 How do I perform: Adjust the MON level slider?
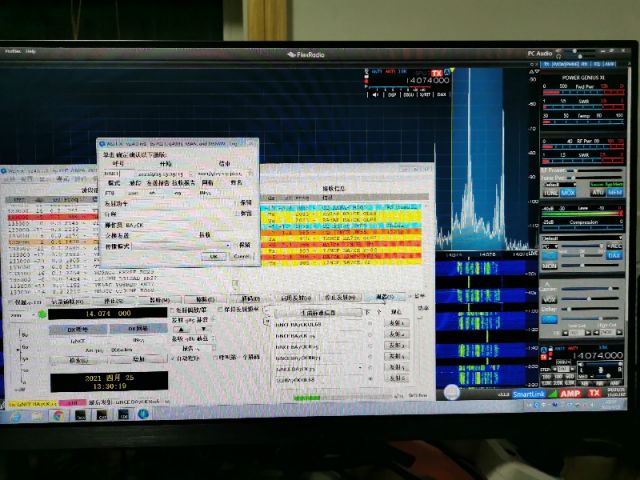(x=591, y=266)
